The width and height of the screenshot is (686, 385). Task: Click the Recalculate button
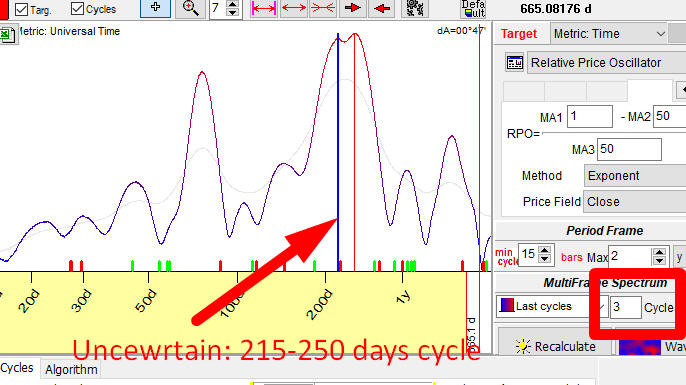coord(555,346)
